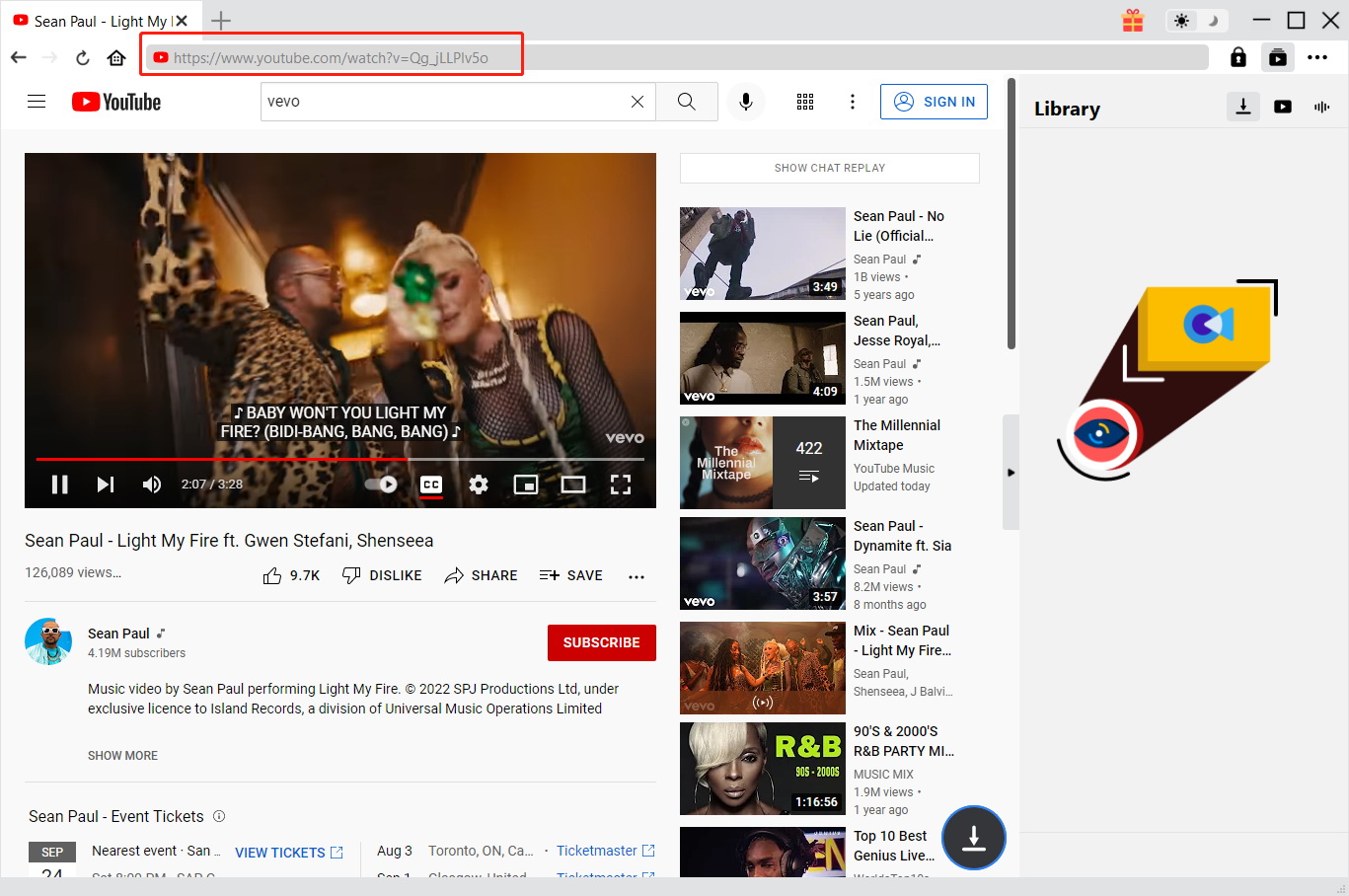Select the downloads tab icon in the Library panel
This screenshot has width=1349, height=896.
tap(1242, 107)
